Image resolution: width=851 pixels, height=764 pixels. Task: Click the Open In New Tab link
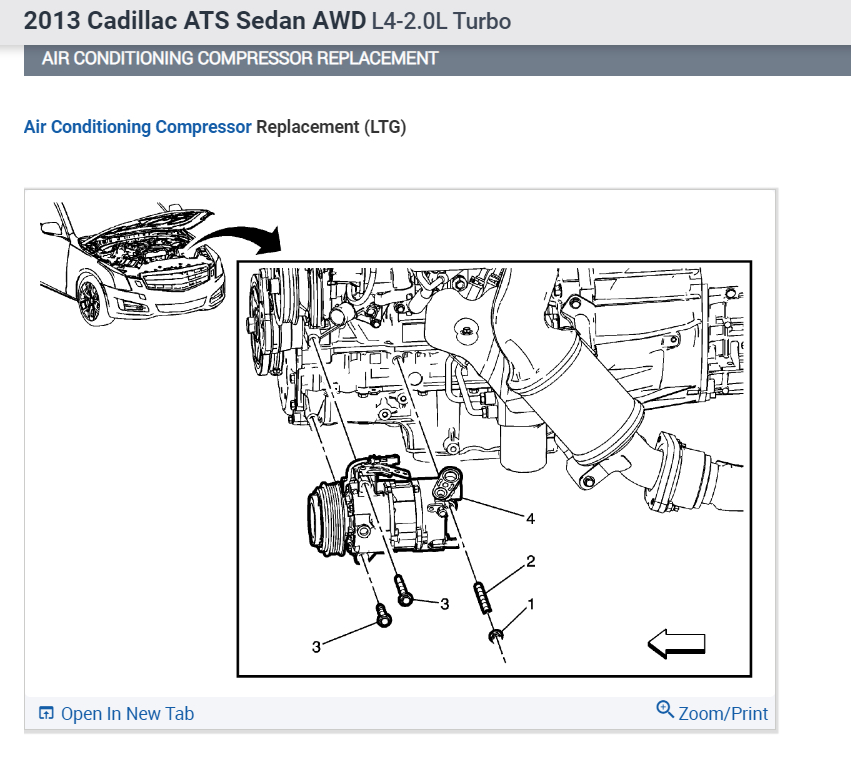[127, 714]
